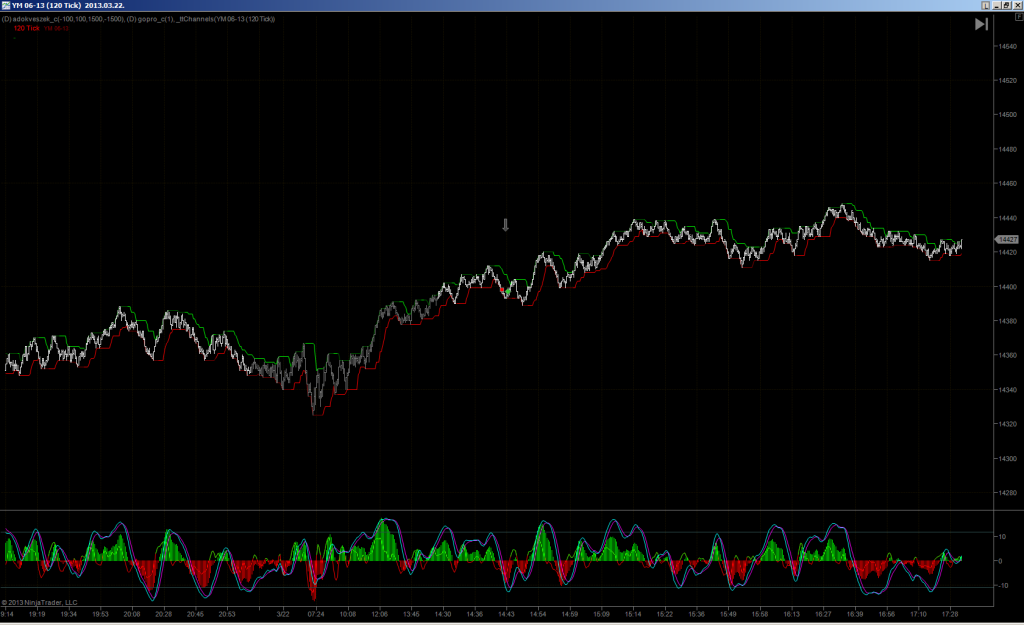Click the 14460 price axis label

click(1008, 184)
